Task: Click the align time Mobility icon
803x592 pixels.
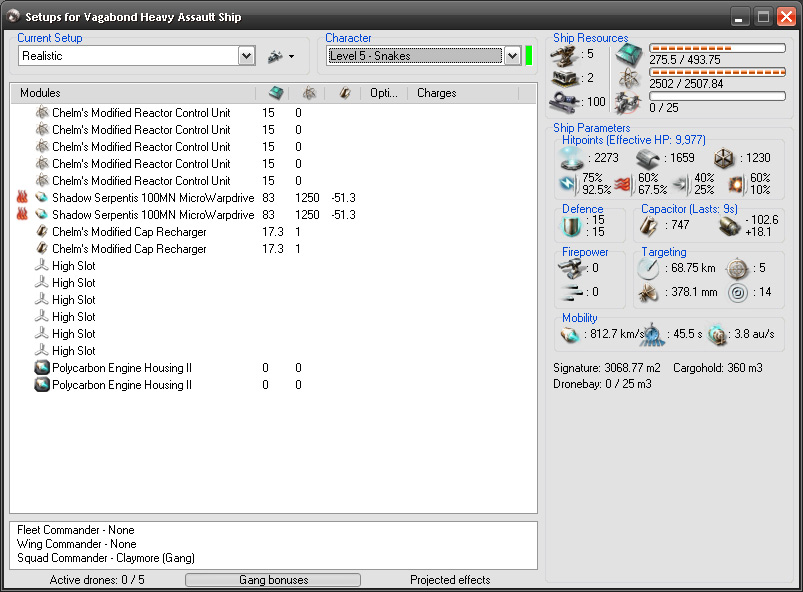Action: click(x=652, y=334)
